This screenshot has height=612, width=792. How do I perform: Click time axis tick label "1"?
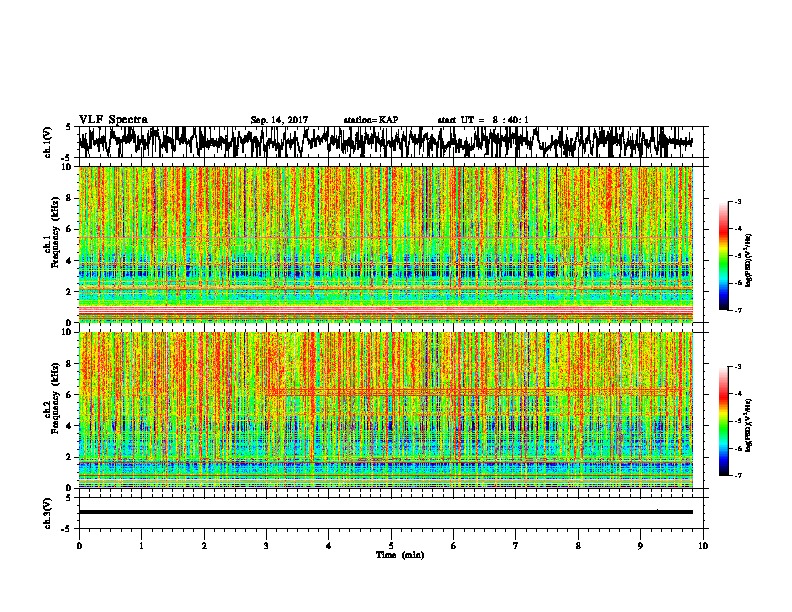coord(141,546)
